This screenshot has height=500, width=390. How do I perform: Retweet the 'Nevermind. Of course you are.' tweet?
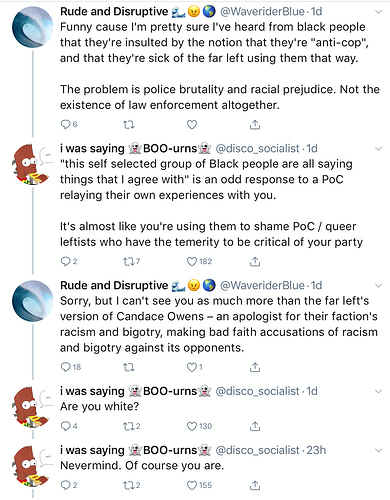coord(128,485)
